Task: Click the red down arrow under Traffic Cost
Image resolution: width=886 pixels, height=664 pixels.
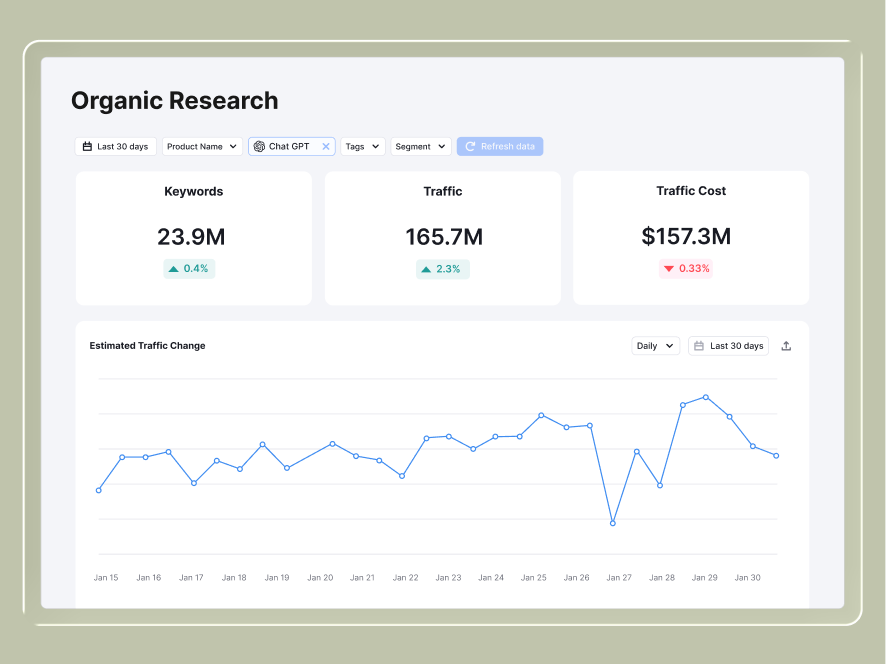Action: pos(668,268)
